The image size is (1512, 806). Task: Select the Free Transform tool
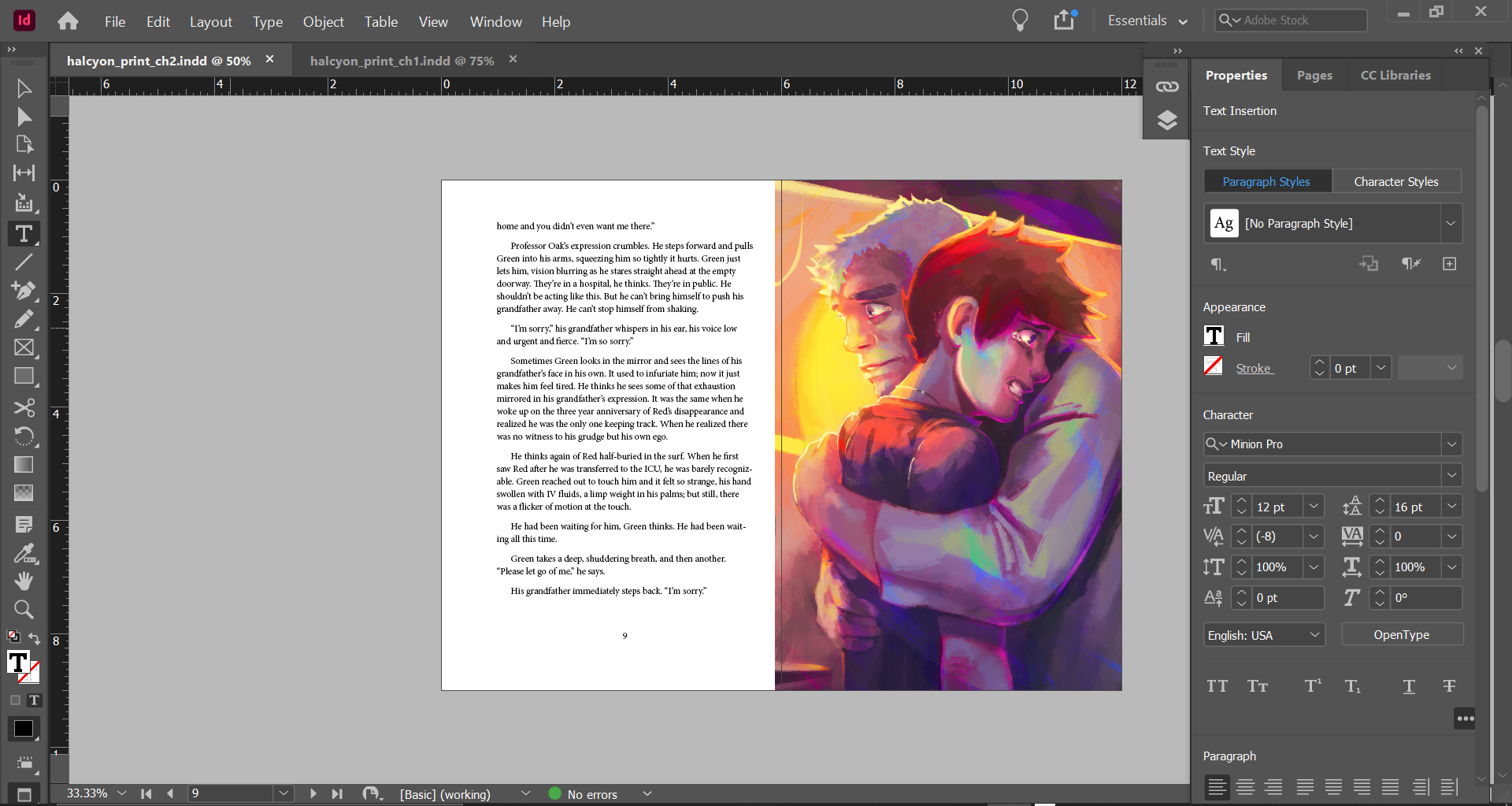point(24,436)
